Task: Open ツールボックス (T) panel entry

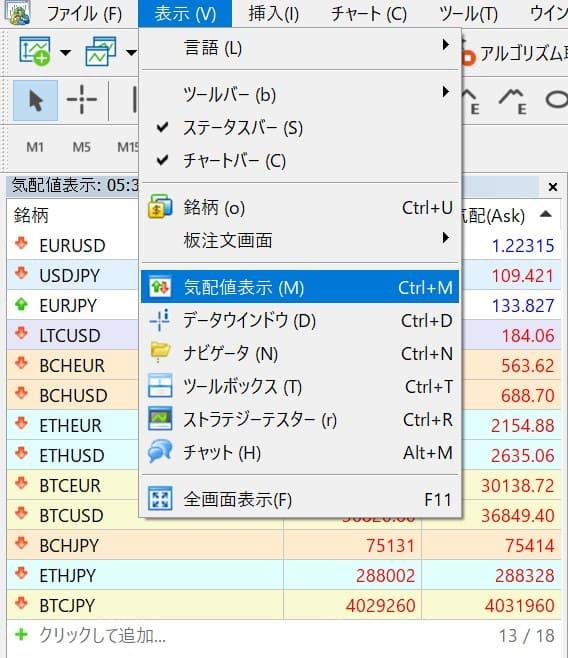Action: point(300,386)
